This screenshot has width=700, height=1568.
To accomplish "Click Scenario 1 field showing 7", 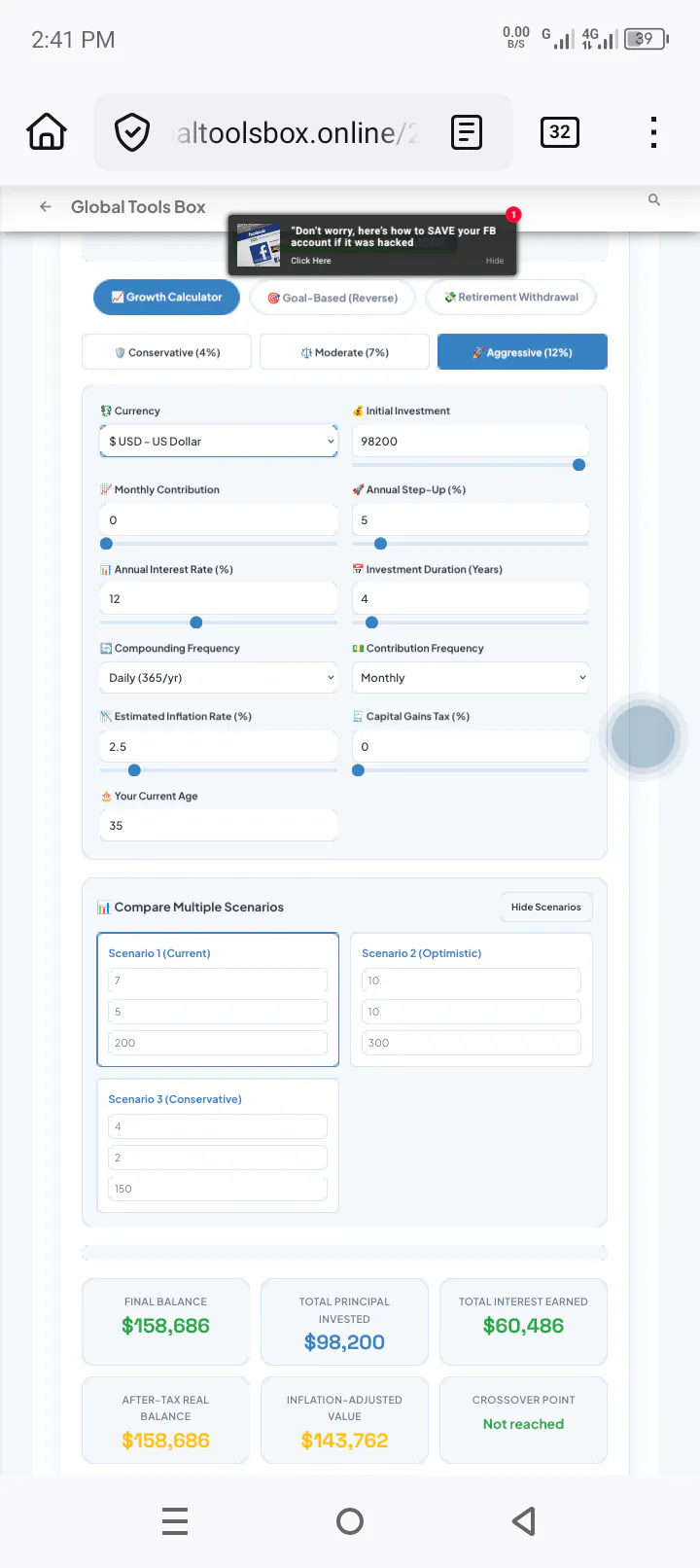I will pyautogui.click(x=218, y=980).
